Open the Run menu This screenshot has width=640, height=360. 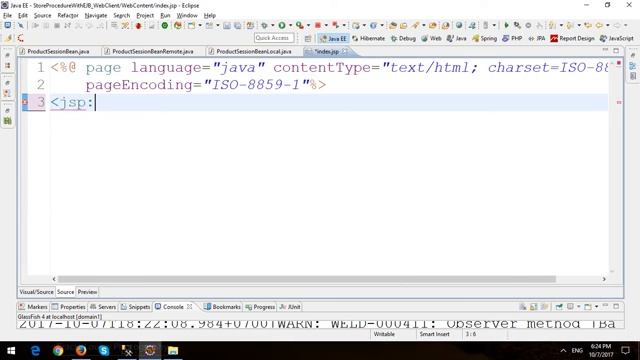(165, 15)
